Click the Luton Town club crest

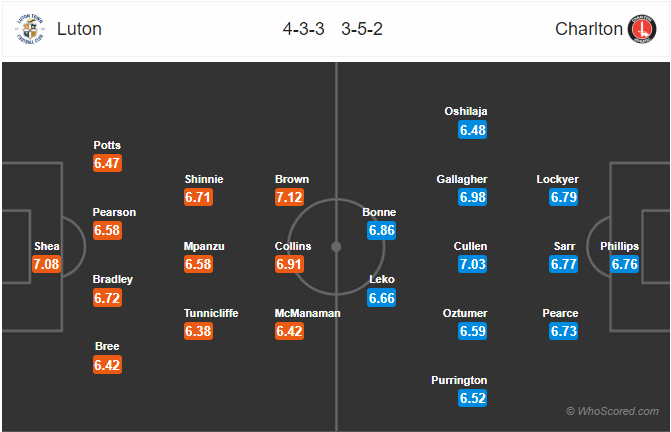[x=29, y=29]
